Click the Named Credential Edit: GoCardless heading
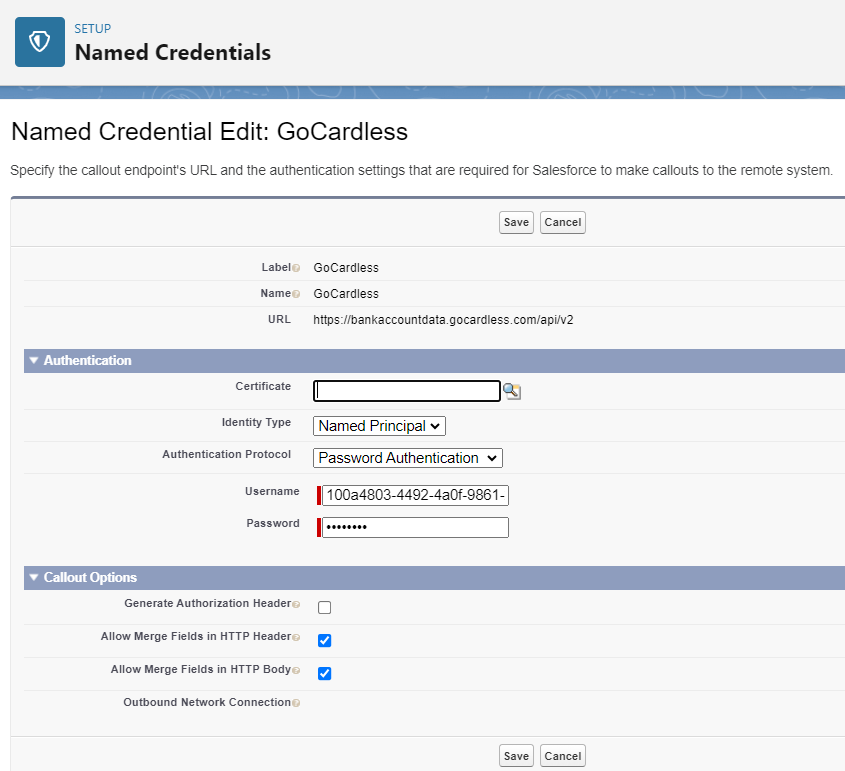 (x=210, y=132)
